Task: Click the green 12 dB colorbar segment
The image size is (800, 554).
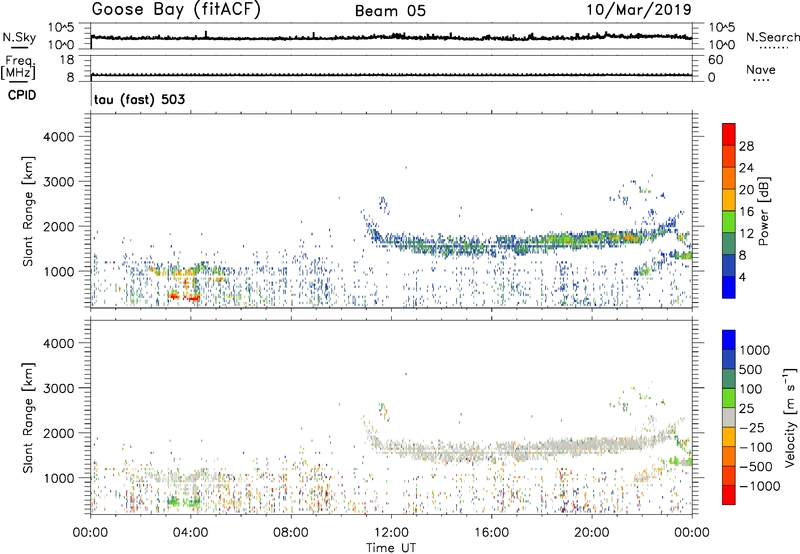Action: point(729,221)
